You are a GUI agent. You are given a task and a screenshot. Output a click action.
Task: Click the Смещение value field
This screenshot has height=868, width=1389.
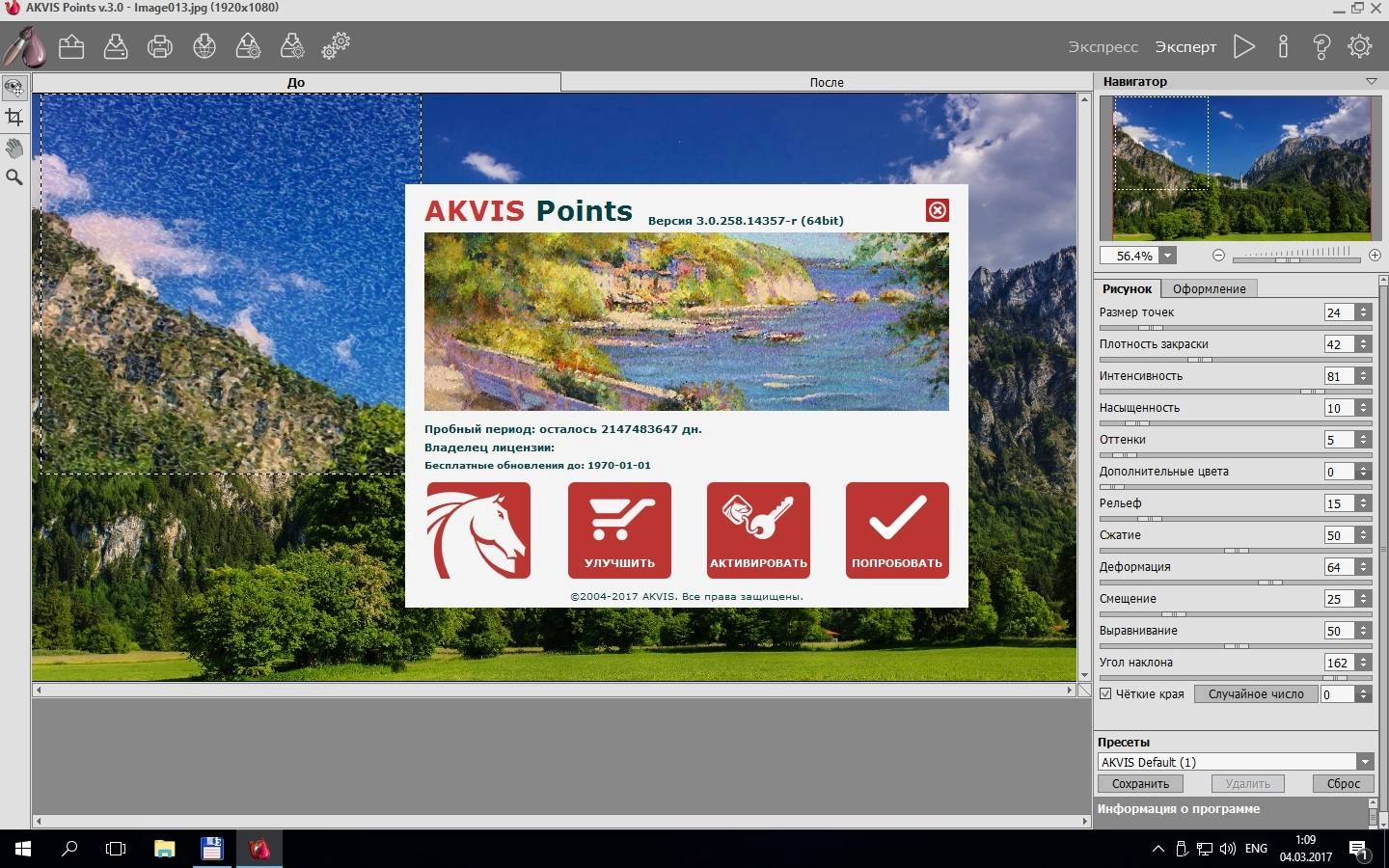click(1339, 599)
